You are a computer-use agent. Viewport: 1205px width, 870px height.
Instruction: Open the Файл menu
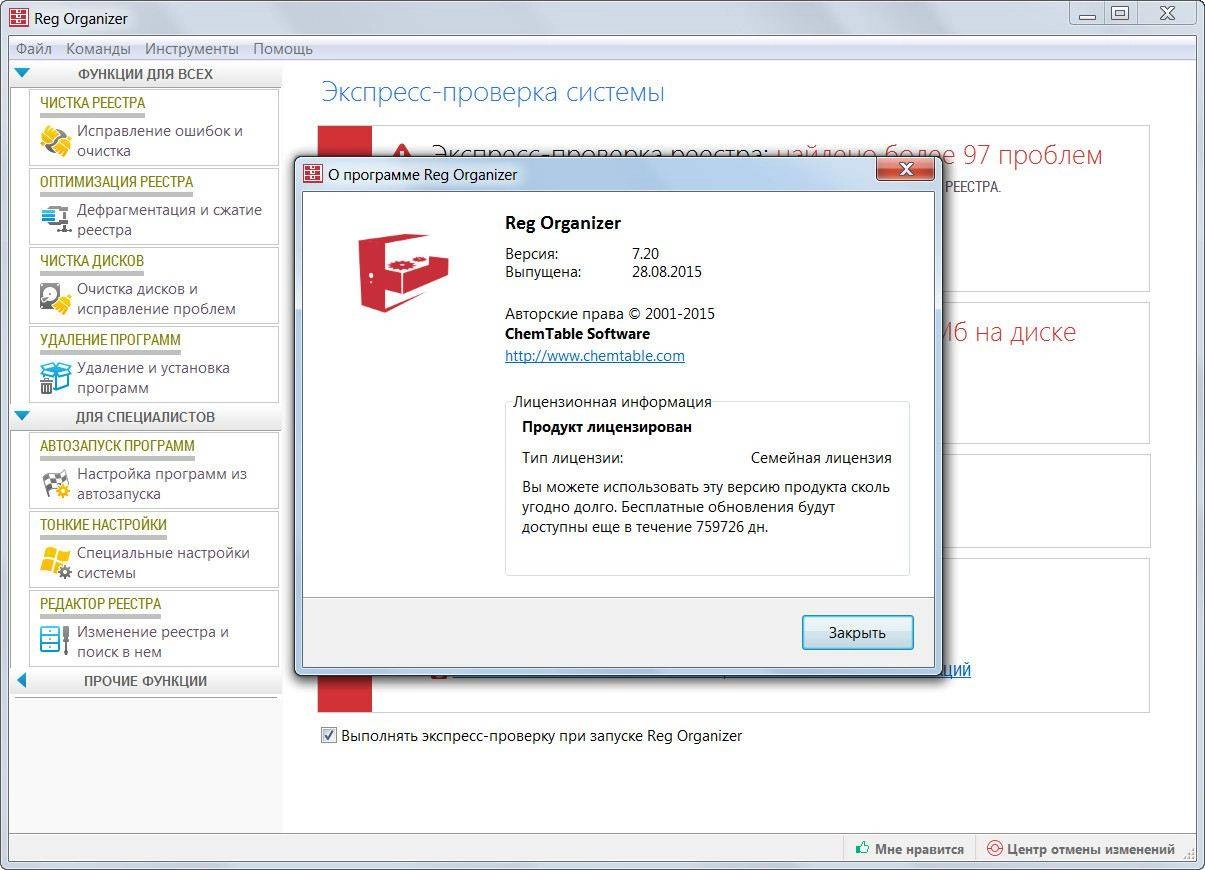point(34,48)
